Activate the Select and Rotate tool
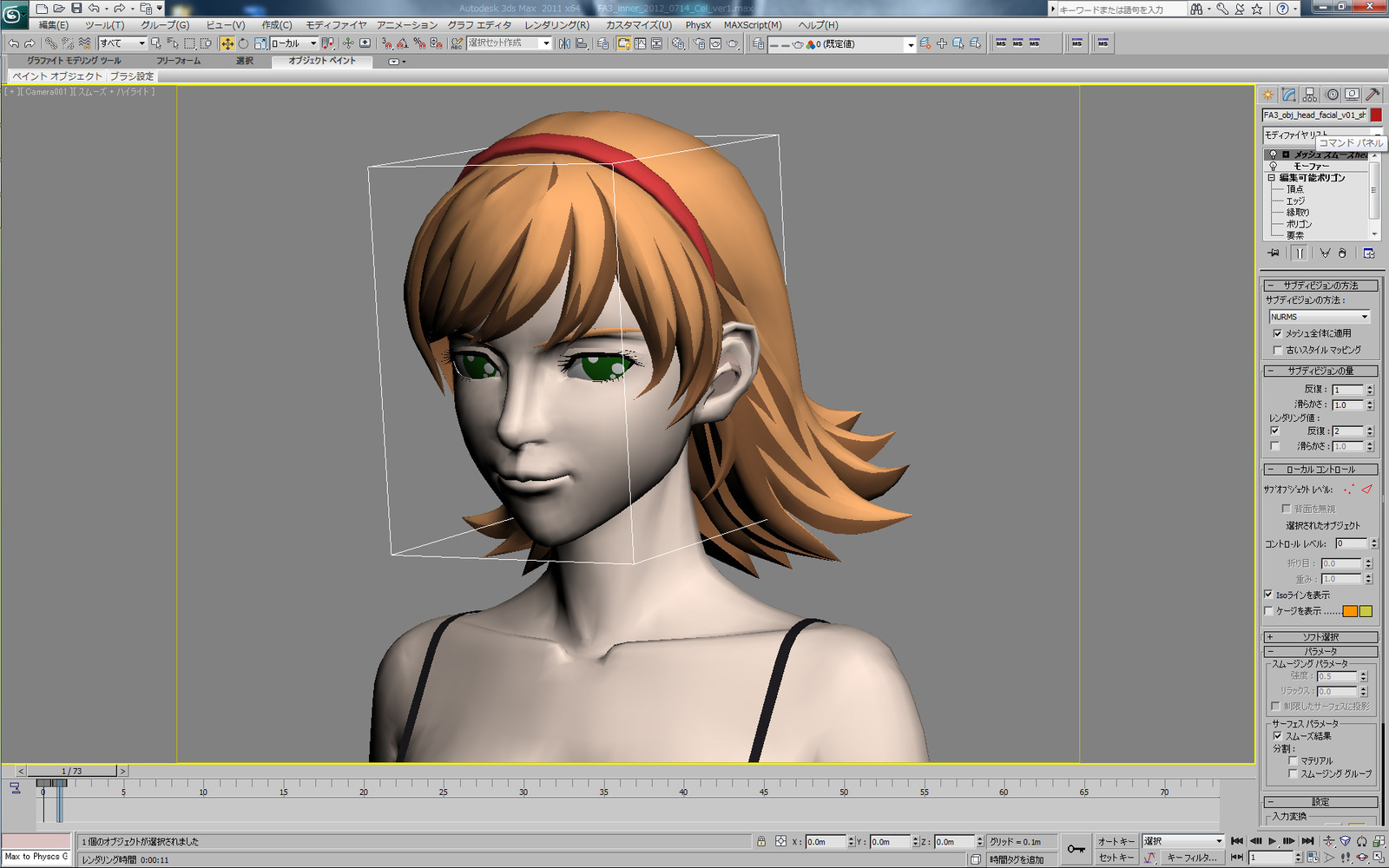 [242, 43]
